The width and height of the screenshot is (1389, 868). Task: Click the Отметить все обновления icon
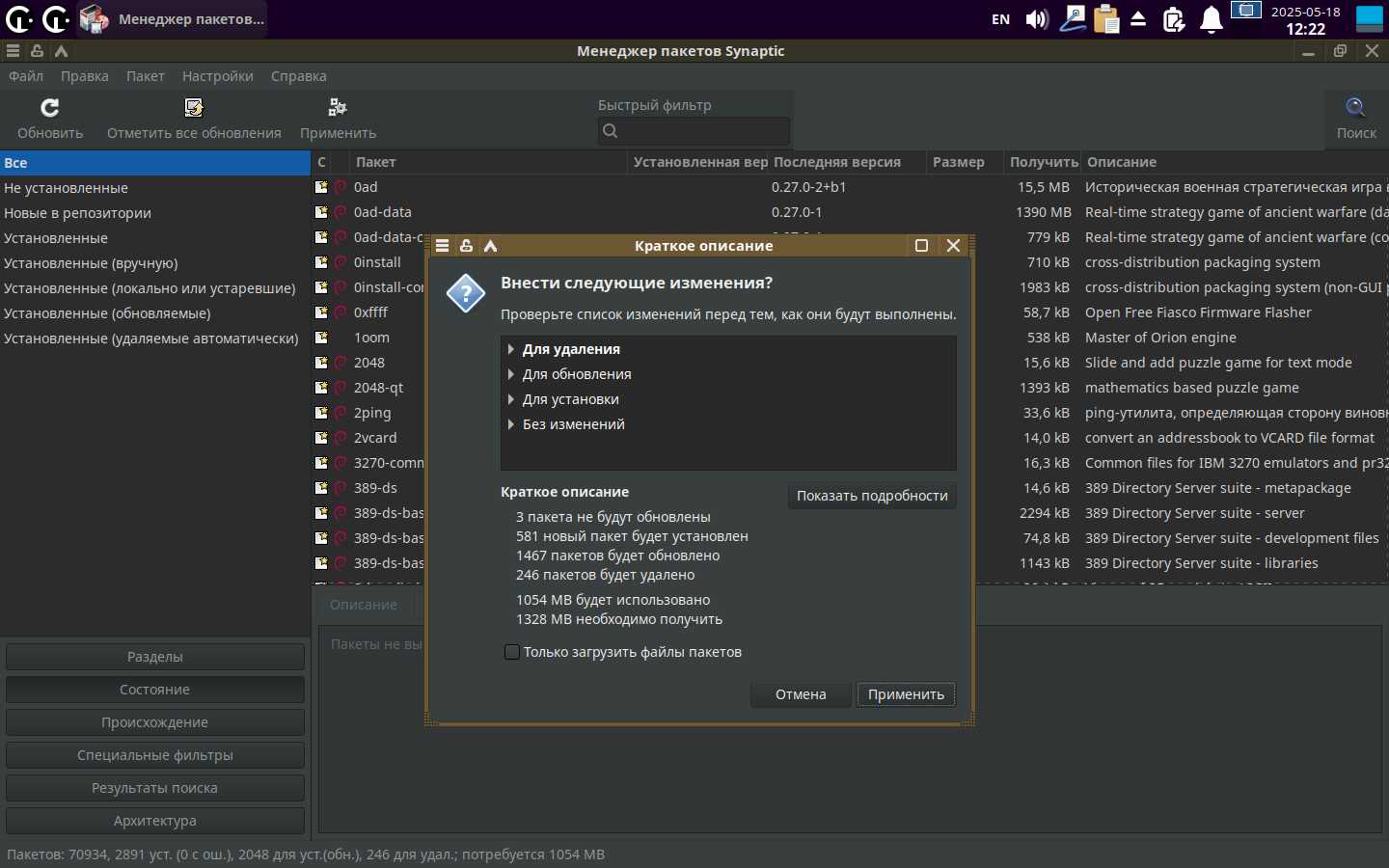pyautogui.click(x=194, y=107)
